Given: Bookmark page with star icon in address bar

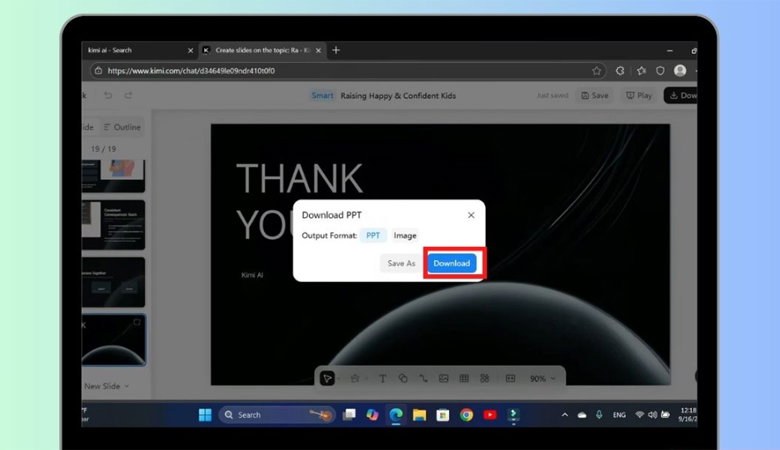Looking at the screenshot, I should click(x=596, y=71).
